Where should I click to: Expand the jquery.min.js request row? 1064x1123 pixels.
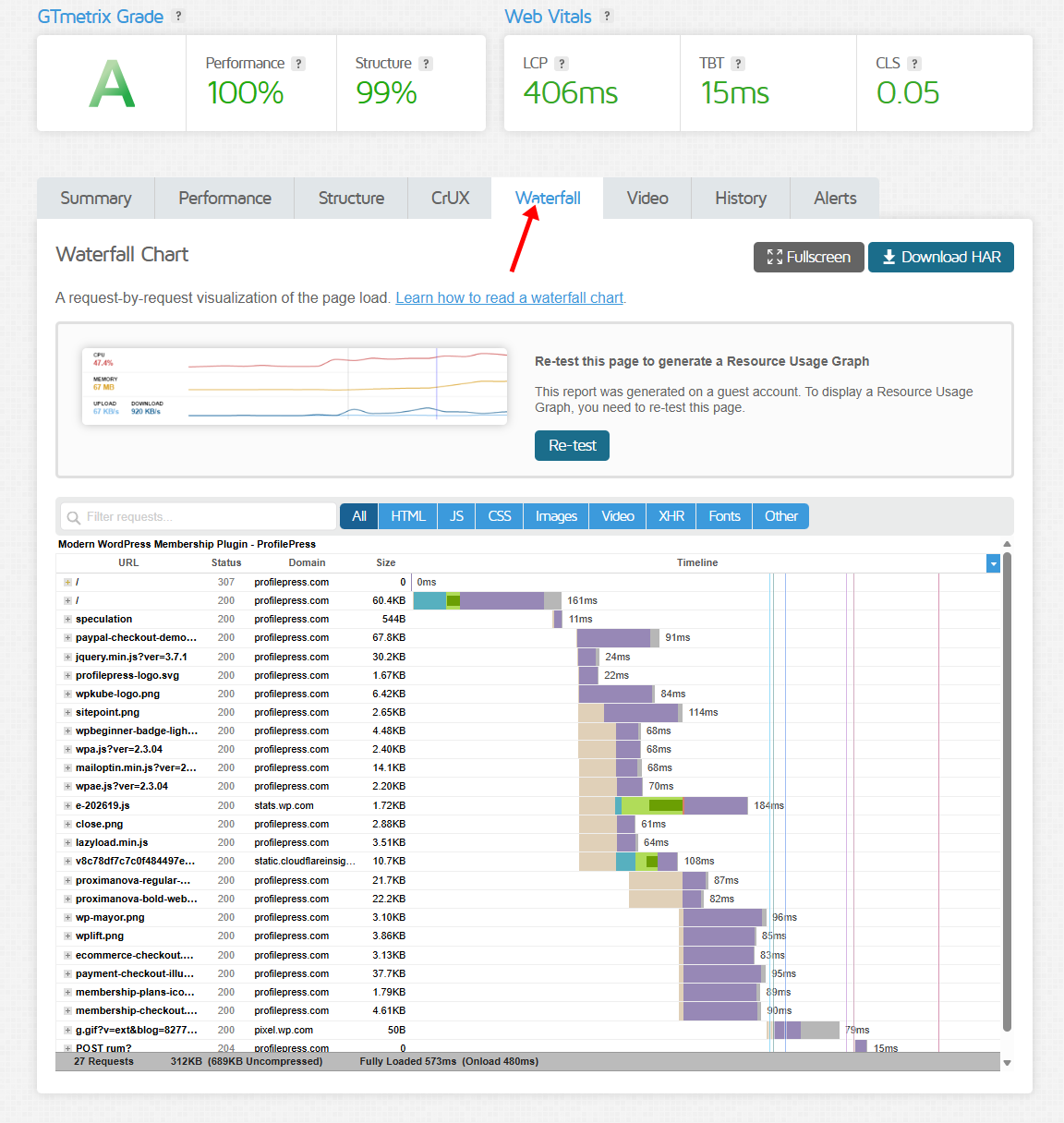[x=67, y=658]
